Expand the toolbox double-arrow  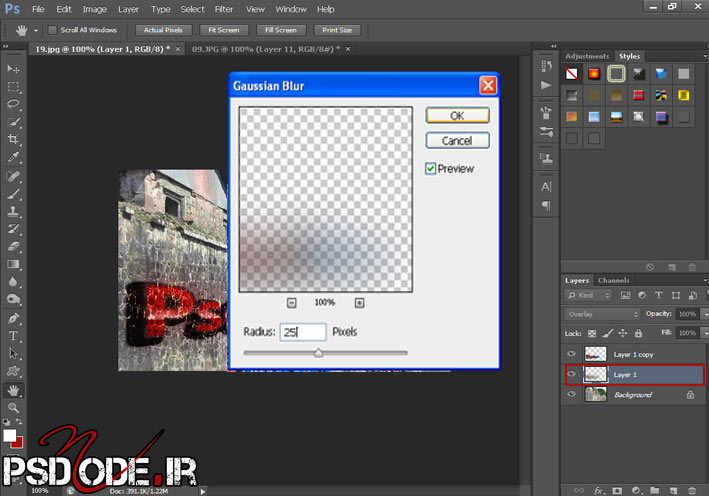(x=5, y=46)
